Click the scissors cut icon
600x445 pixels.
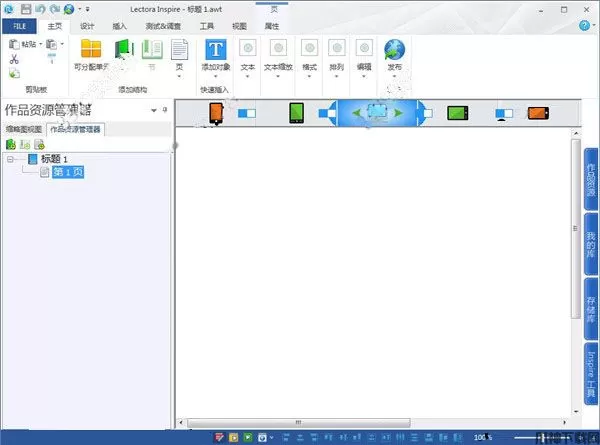[14, 59]
